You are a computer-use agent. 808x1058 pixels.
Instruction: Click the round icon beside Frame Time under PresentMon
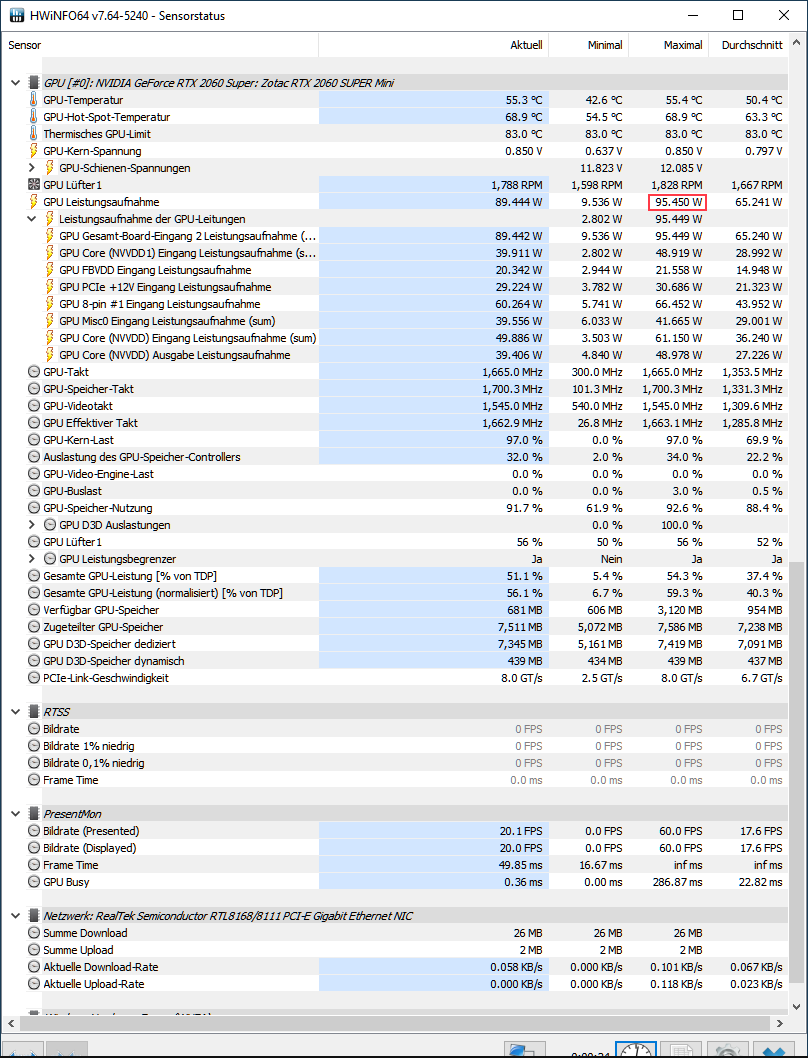point(34,865)
